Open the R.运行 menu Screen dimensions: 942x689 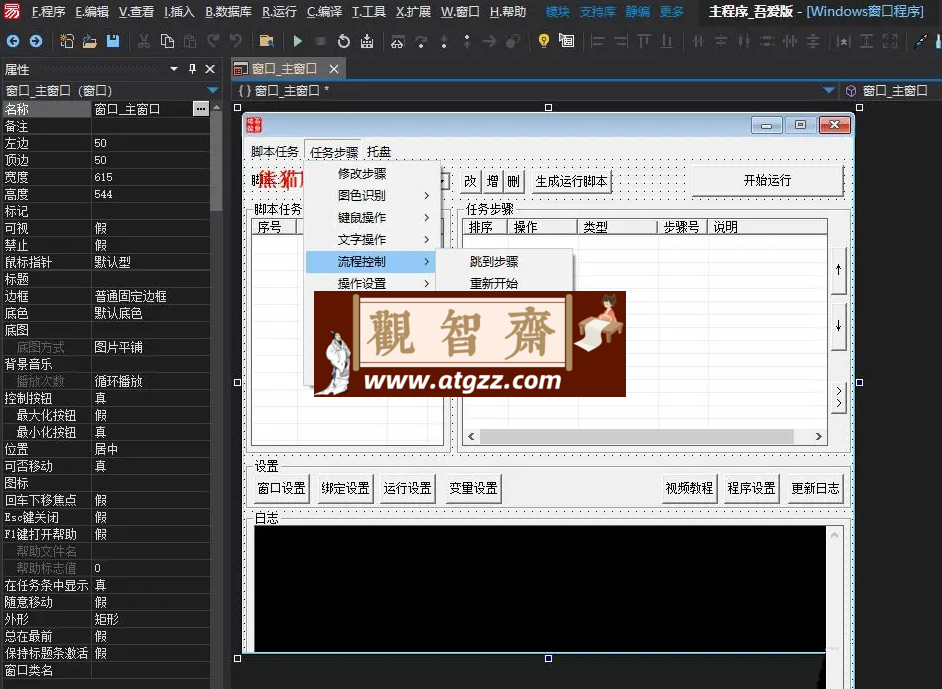pyautogui.click(x=279, y=11)
